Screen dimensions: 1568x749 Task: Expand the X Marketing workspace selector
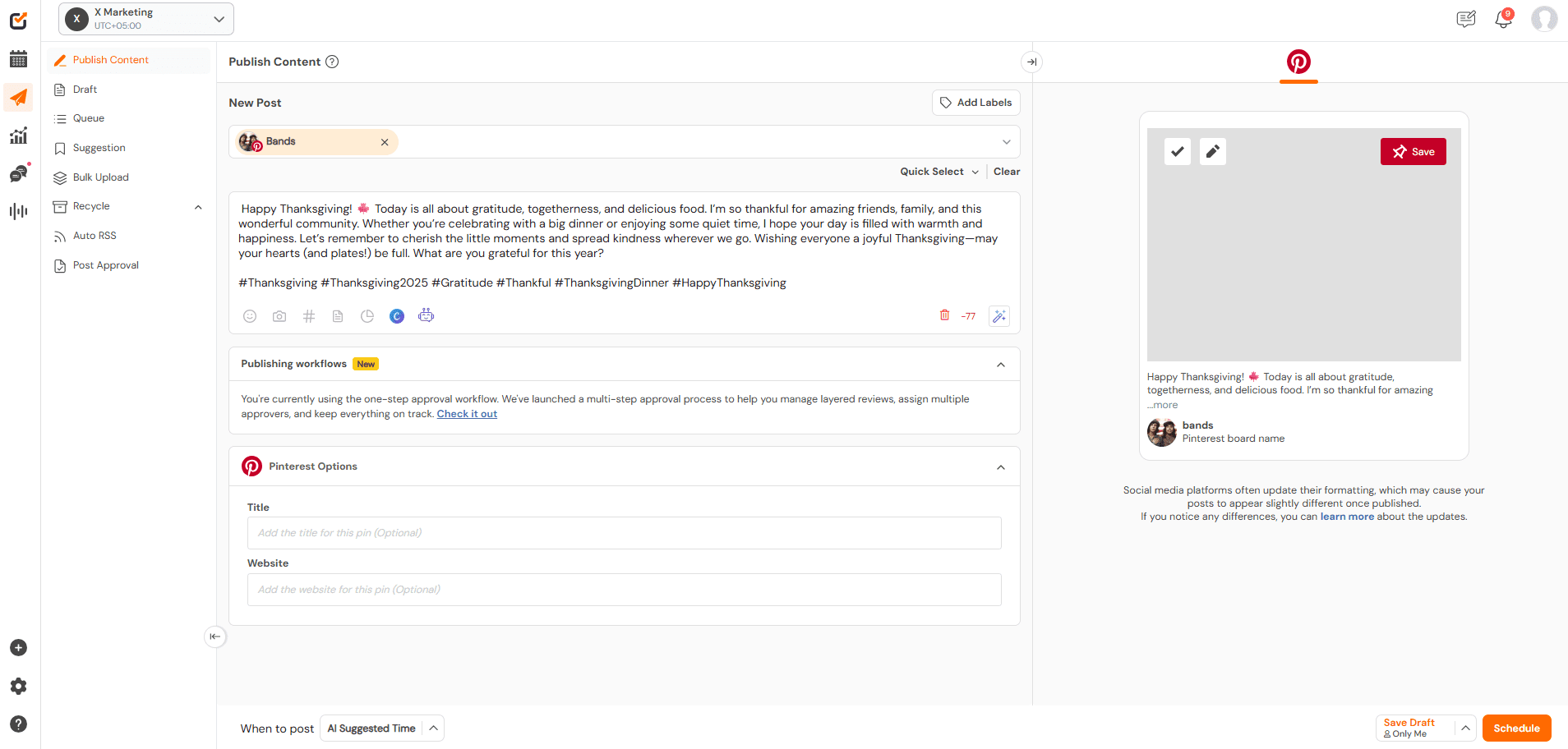(218, 18)
